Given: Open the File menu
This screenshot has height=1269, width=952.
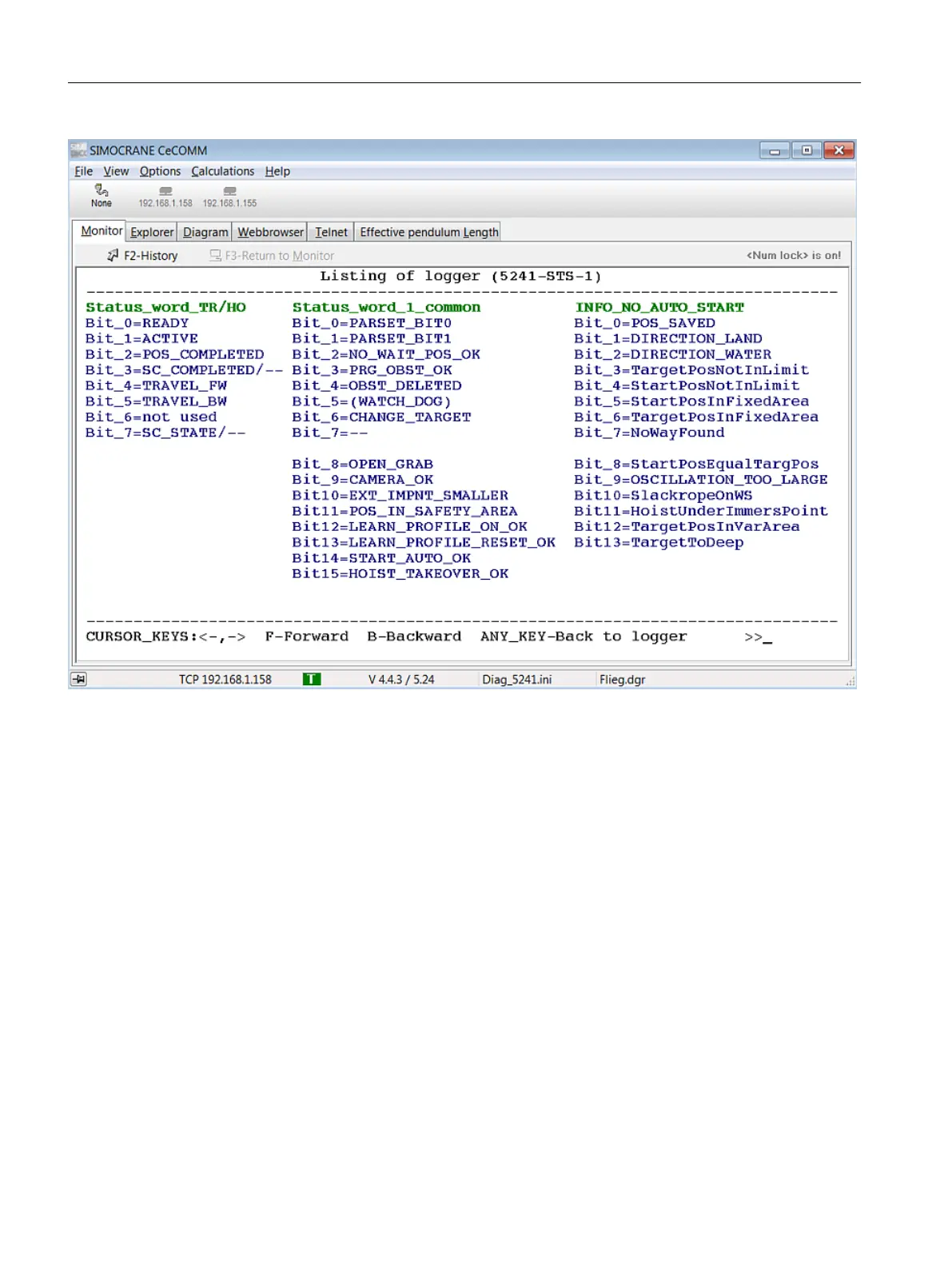Looking at the screenshot, I should (84, 171).
